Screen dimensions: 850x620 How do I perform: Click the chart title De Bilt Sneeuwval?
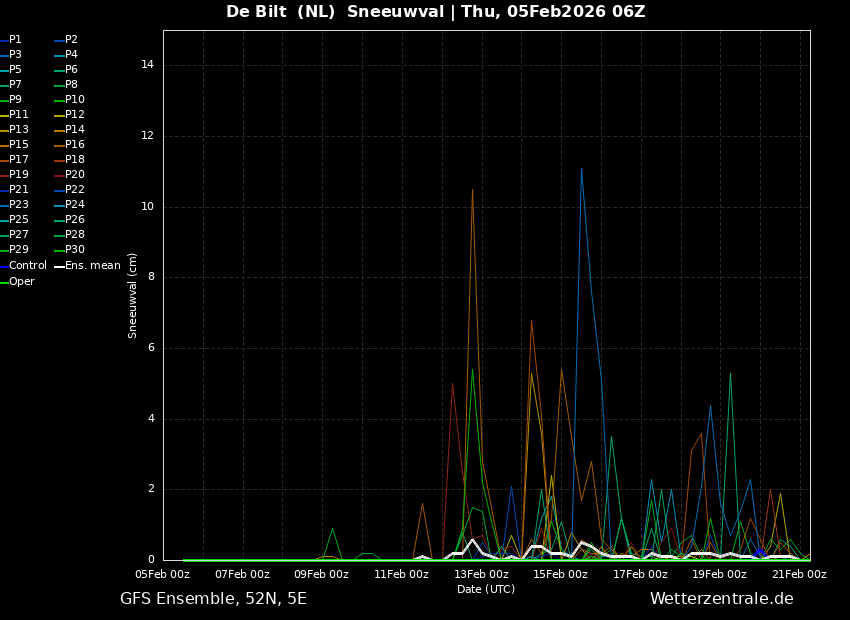(435, 12)
